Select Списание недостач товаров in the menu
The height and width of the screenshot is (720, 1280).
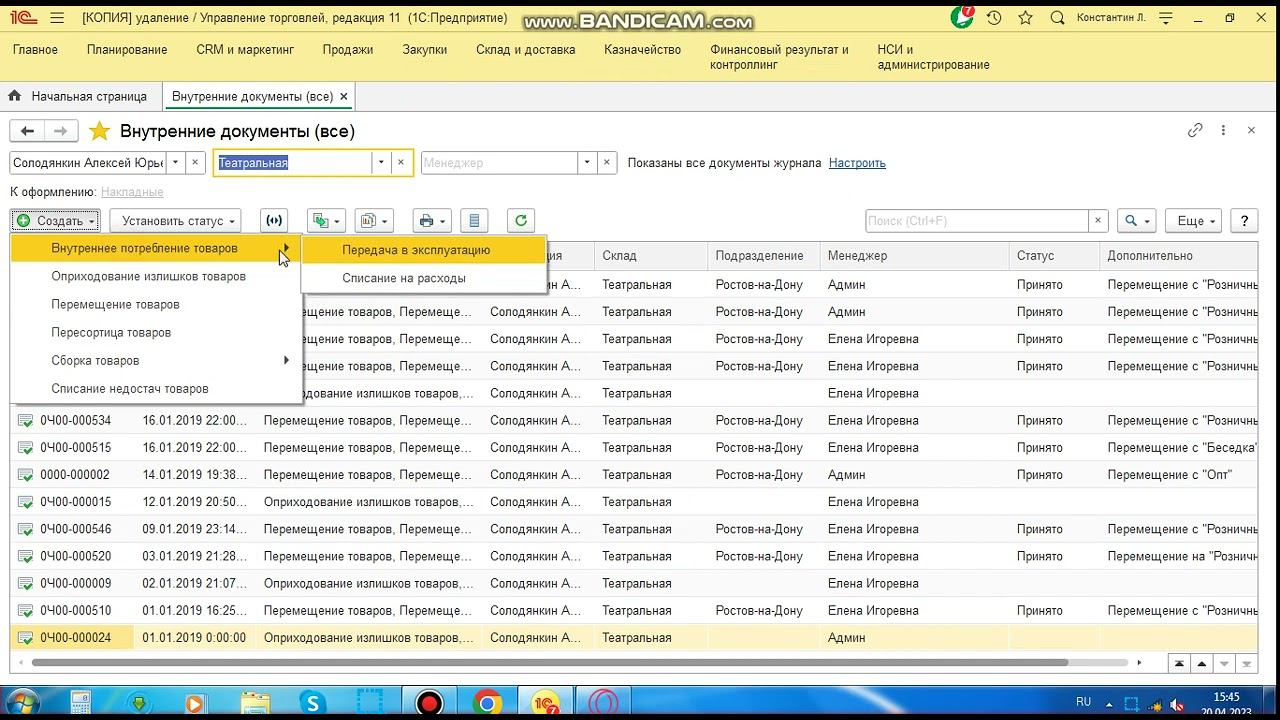tap(156, 388)
